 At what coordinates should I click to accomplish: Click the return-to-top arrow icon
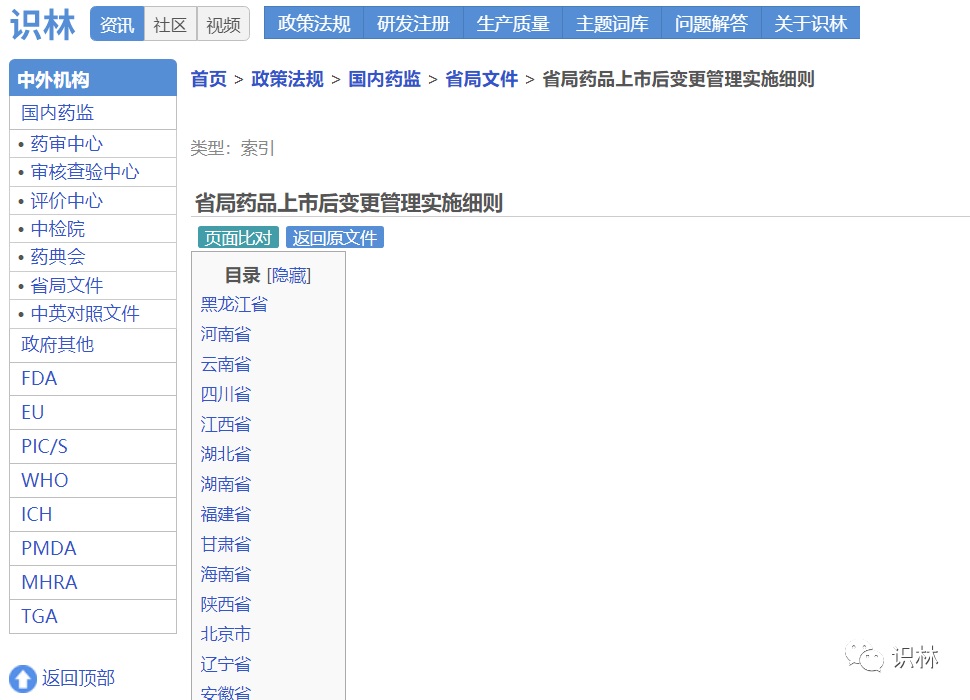(23, 678)
